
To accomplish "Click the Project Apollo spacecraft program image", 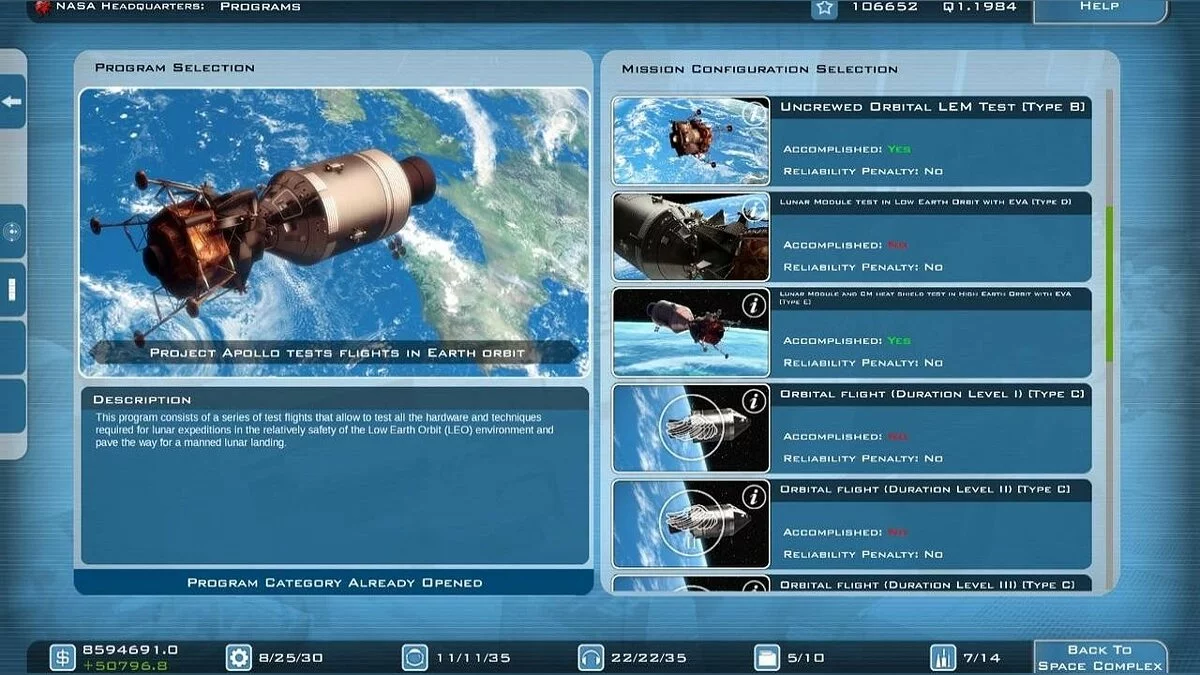I will [334, 232].
